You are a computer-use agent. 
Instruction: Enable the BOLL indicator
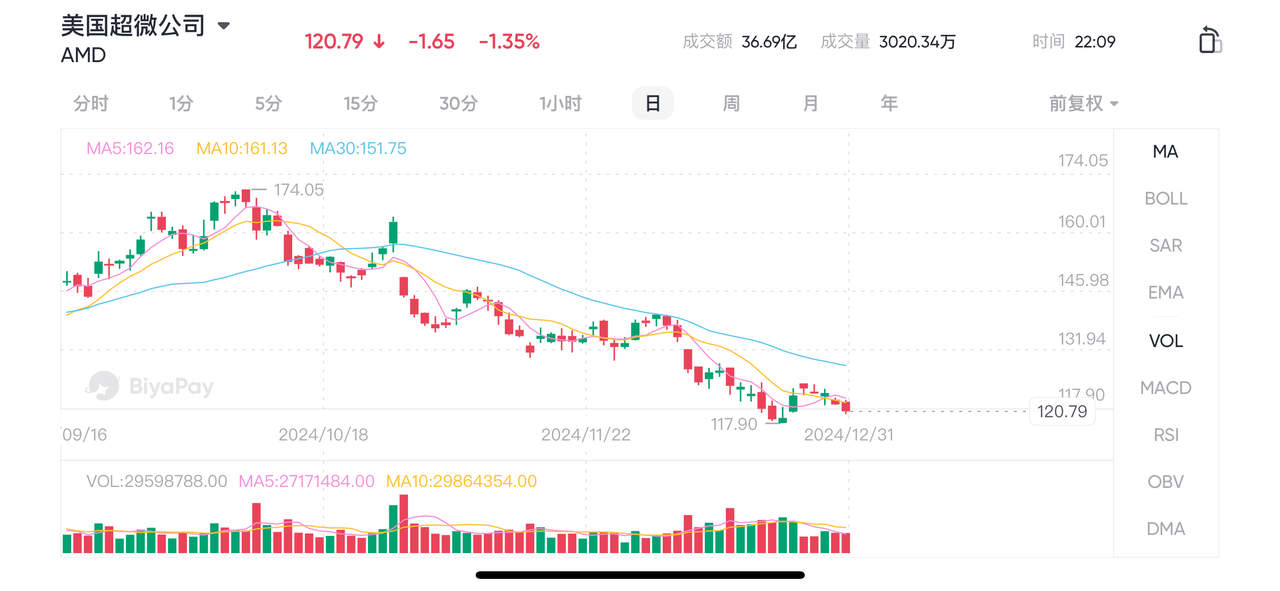pos(1165,199)
